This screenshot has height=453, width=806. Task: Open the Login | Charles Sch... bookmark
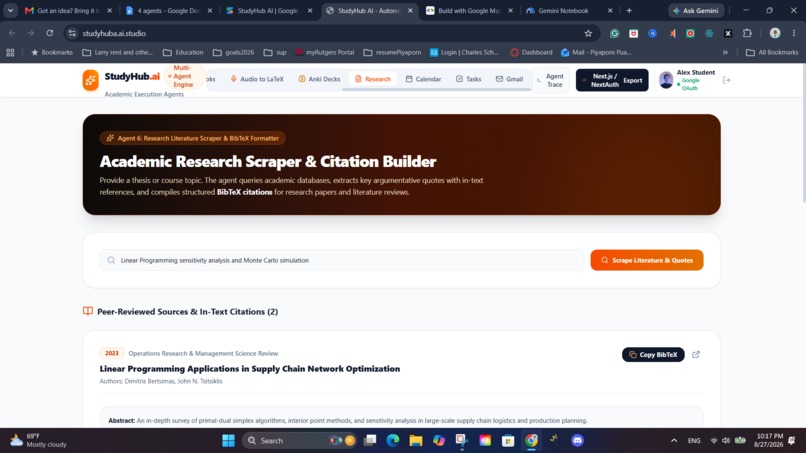coord(464,52)
